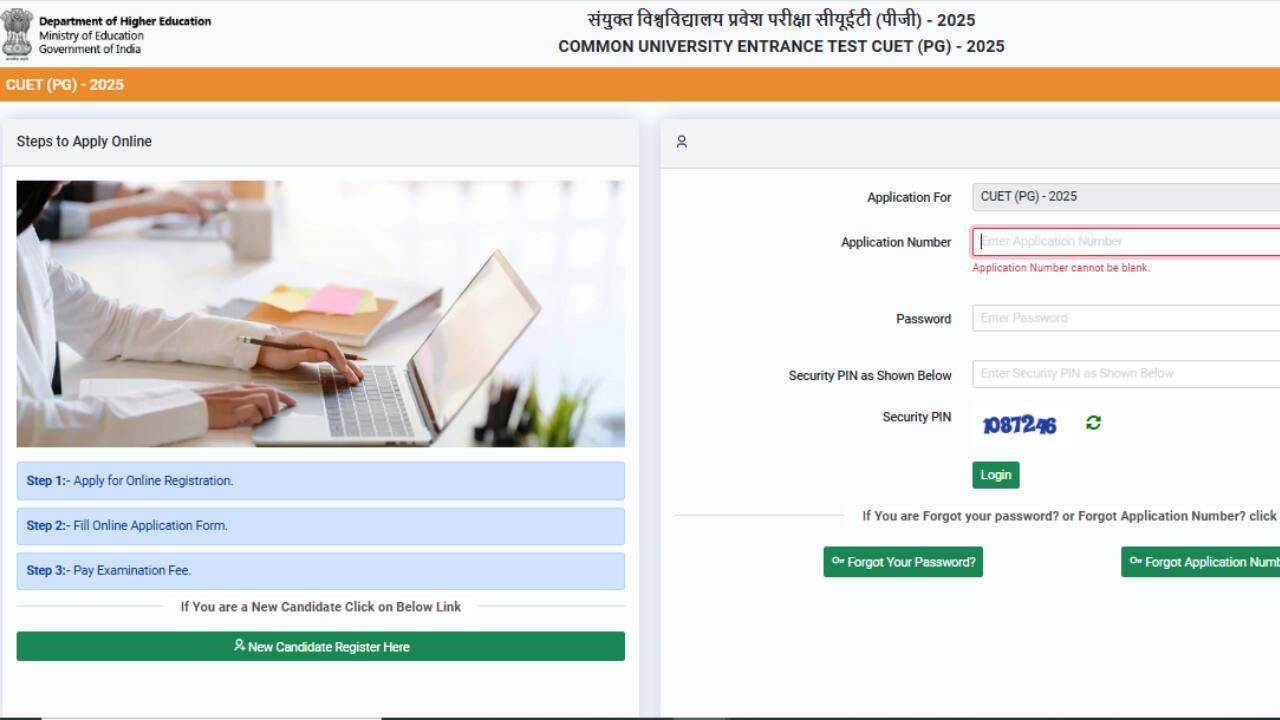The image size is (1280, 720).
Task: Click the Application For CUET (PG) - 2025 field
Action: coord(1126,197)
